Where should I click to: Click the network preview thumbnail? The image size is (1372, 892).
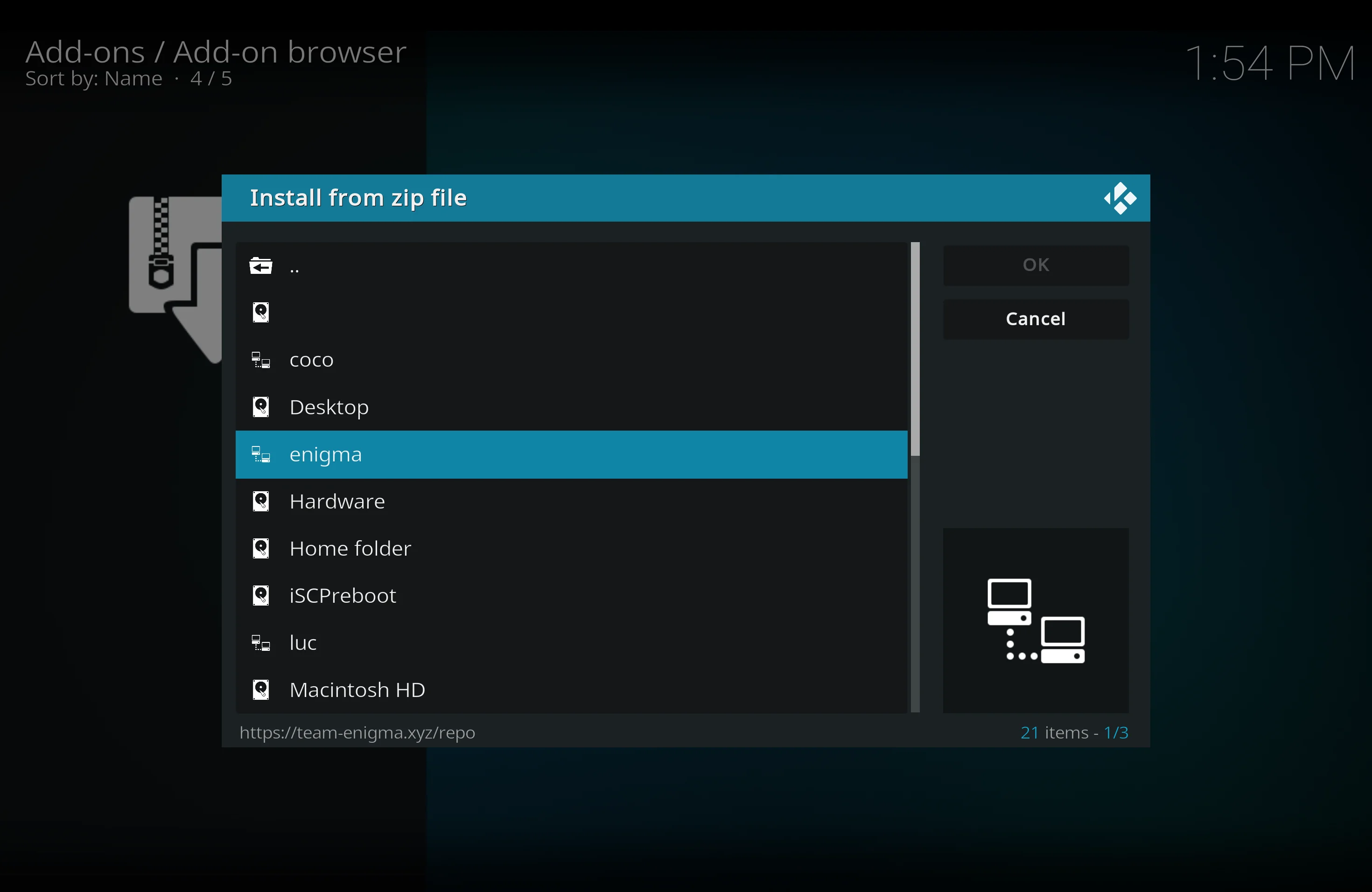(1036, 620)
